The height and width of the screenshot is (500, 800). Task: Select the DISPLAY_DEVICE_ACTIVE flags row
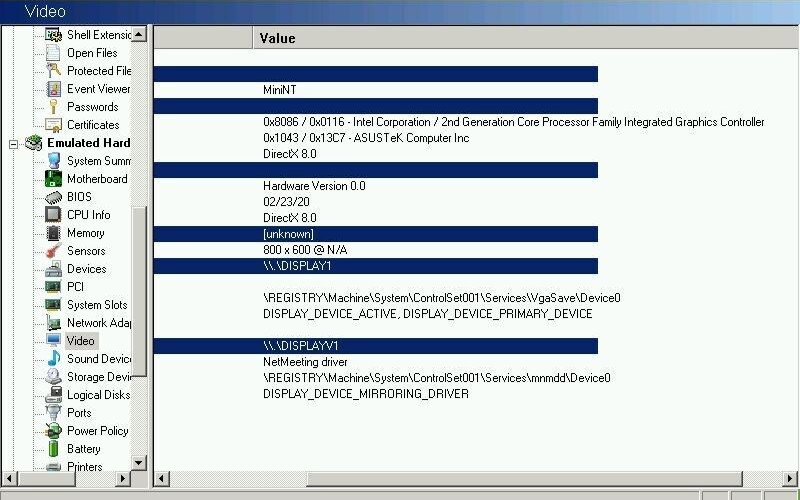click(x=428, y=314)
